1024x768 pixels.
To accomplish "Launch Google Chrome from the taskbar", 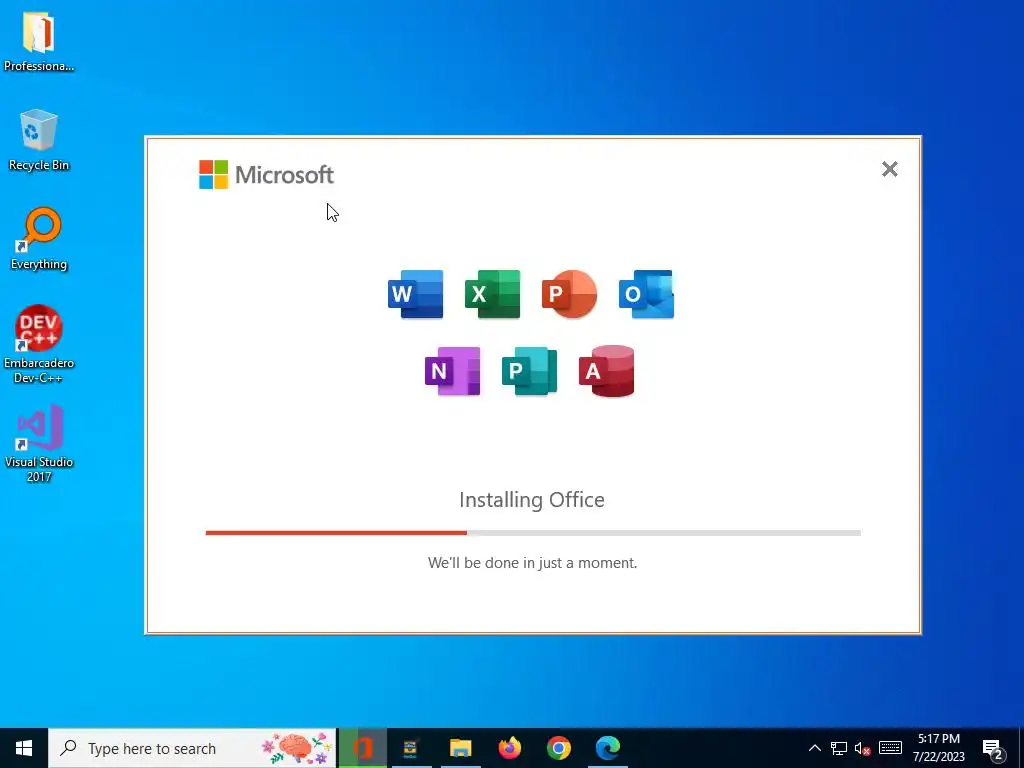I will pos(558,748).
